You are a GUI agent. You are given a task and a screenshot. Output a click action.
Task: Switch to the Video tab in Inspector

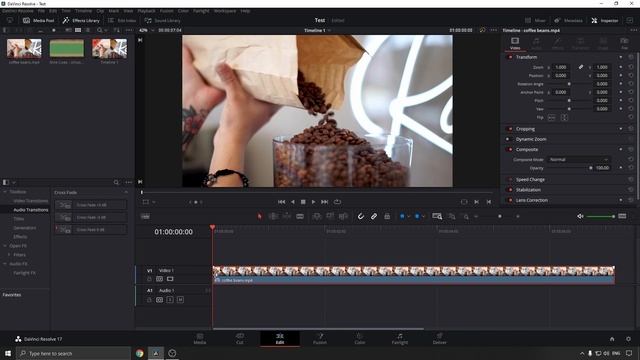(515, 43)
